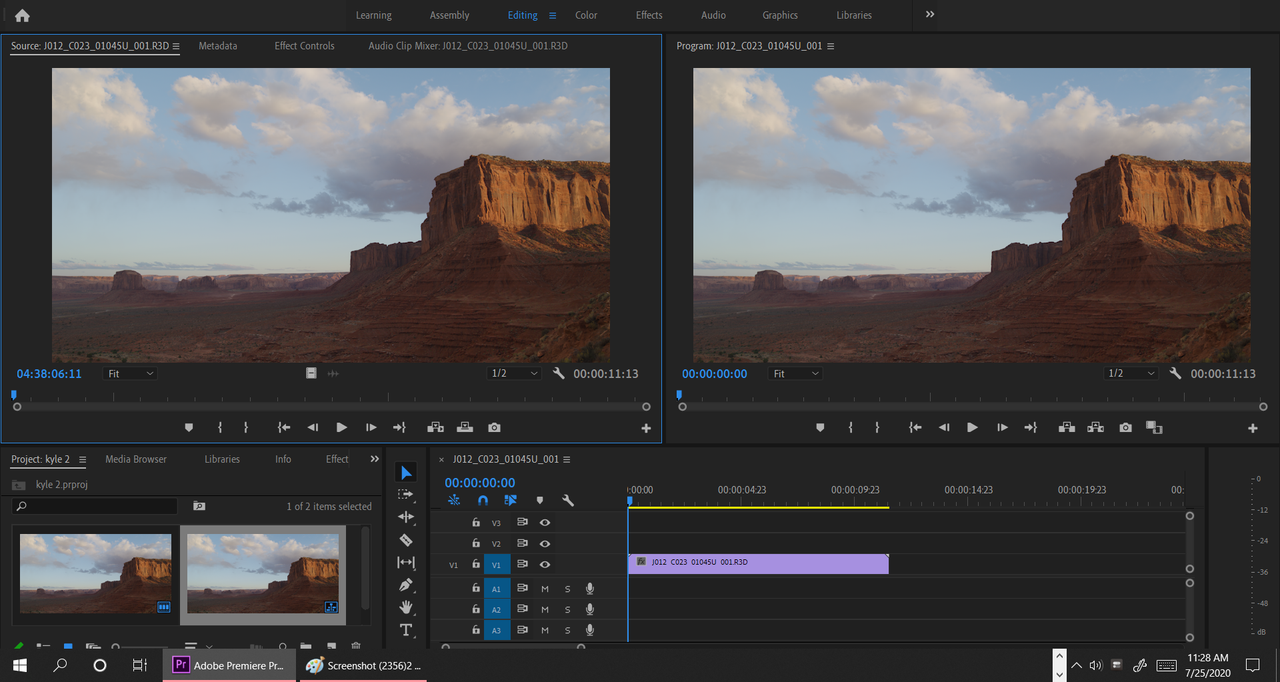Viewport: 1280px width, 682px height.
Task: Select the Selection tool arrow
Action: [406, 473]
